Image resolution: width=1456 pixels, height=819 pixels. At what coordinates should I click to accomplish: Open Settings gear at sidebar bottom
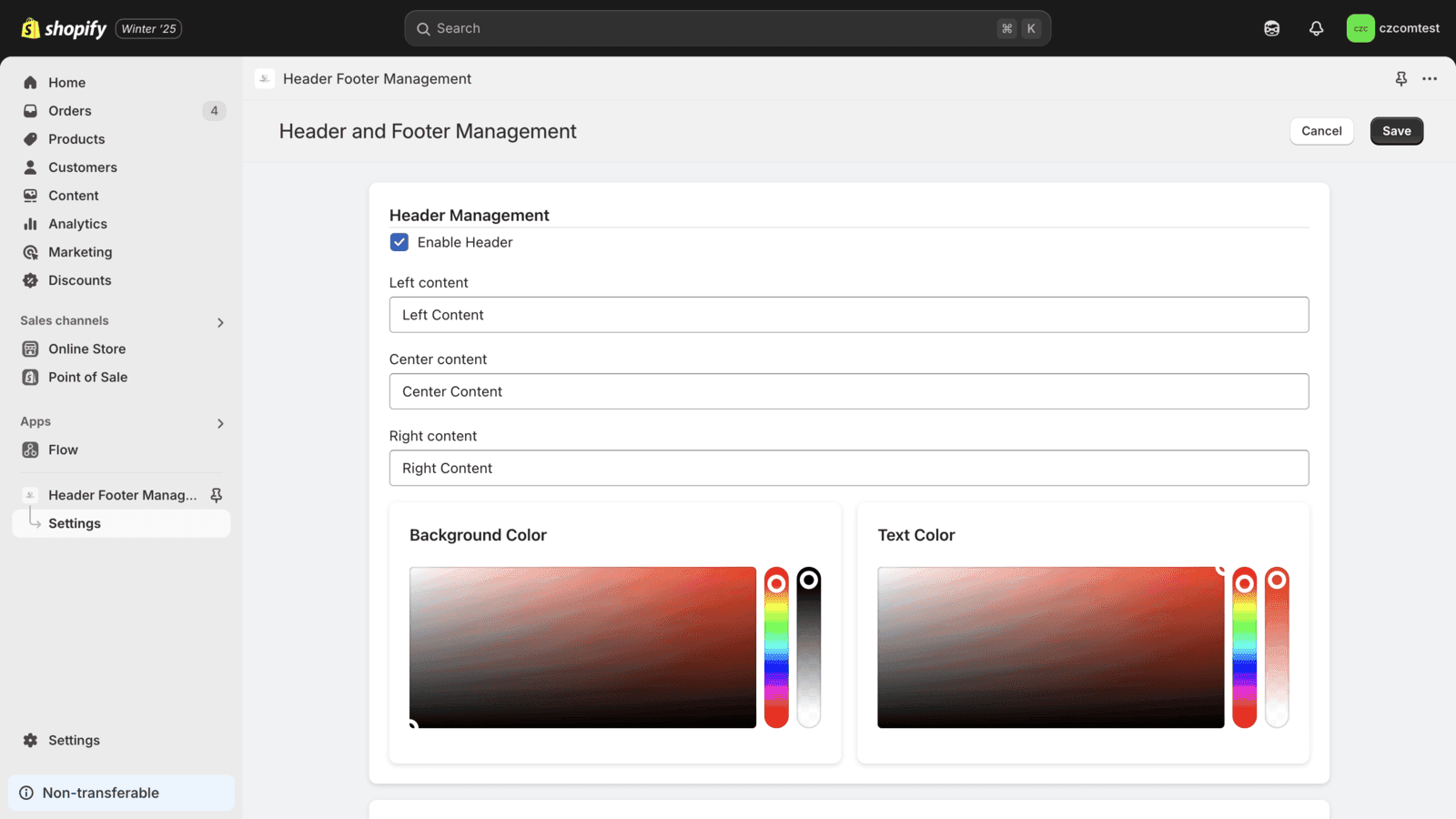31,740
